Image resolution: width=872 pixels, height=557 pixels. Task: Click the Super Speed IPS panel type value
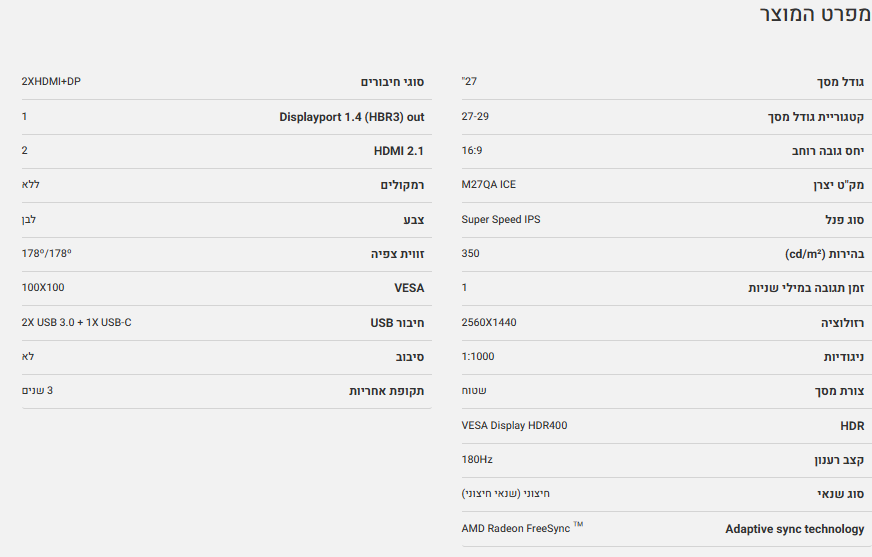point(500,219)
